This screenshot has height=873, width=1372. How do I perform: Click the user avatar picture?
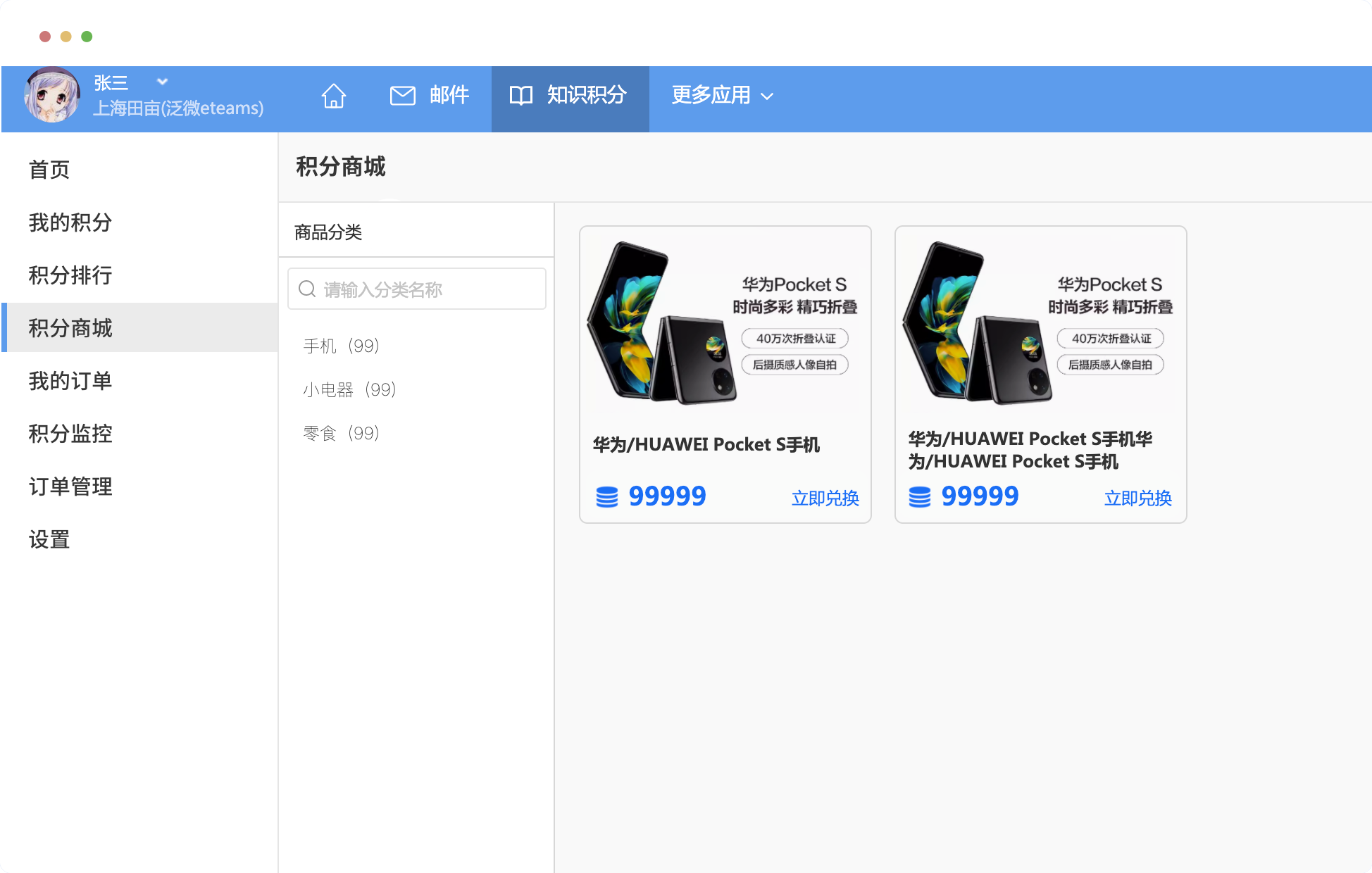click(x=52, y=96)
